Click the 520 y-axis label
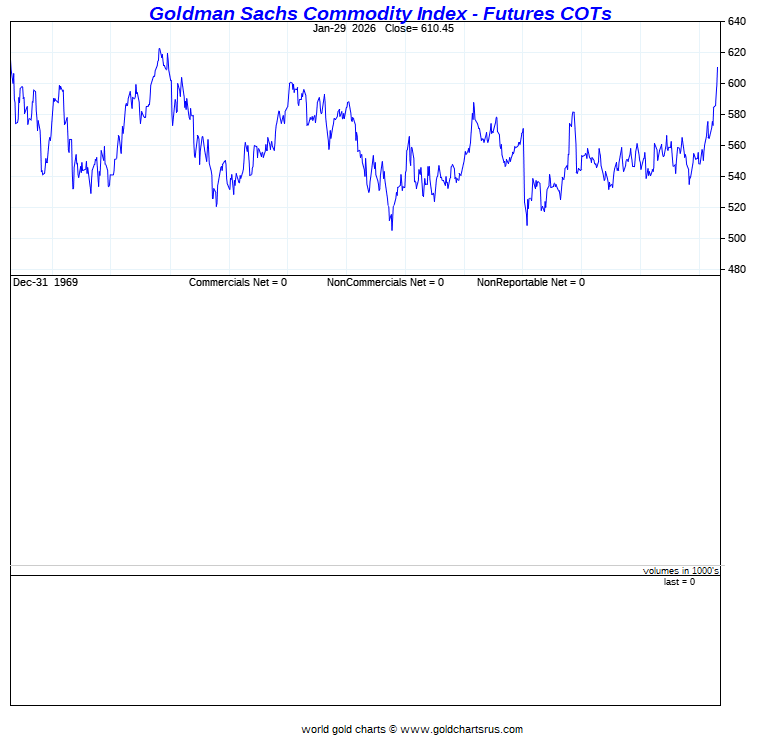The image size is (760, 735). click(x=737, y=208)
